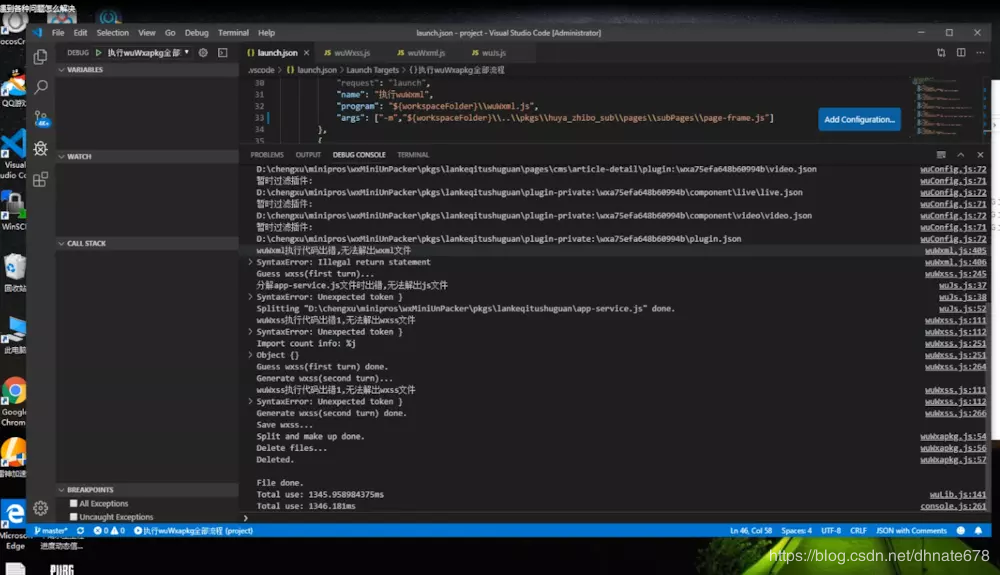
Task: Change indentation via Spaces: 4
Action: [797, 530]
